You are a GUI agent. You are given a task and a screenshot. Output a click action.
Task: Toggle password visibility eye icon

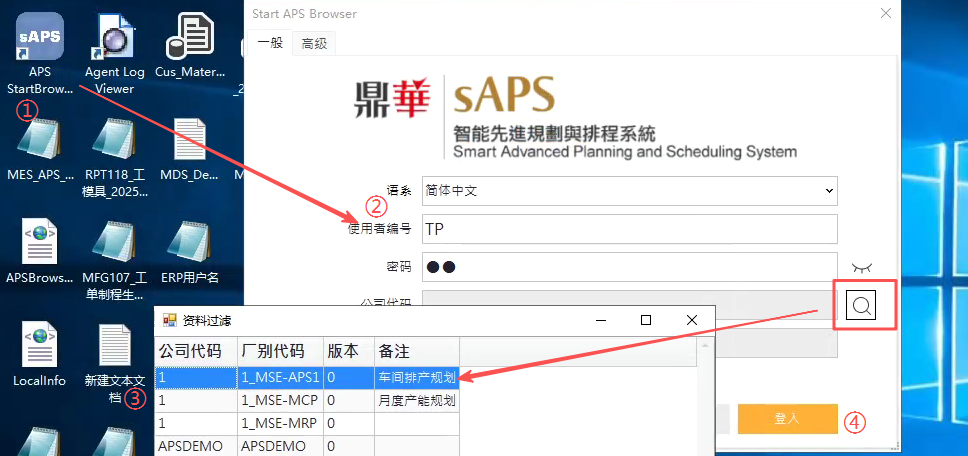[x=862, y=268]
